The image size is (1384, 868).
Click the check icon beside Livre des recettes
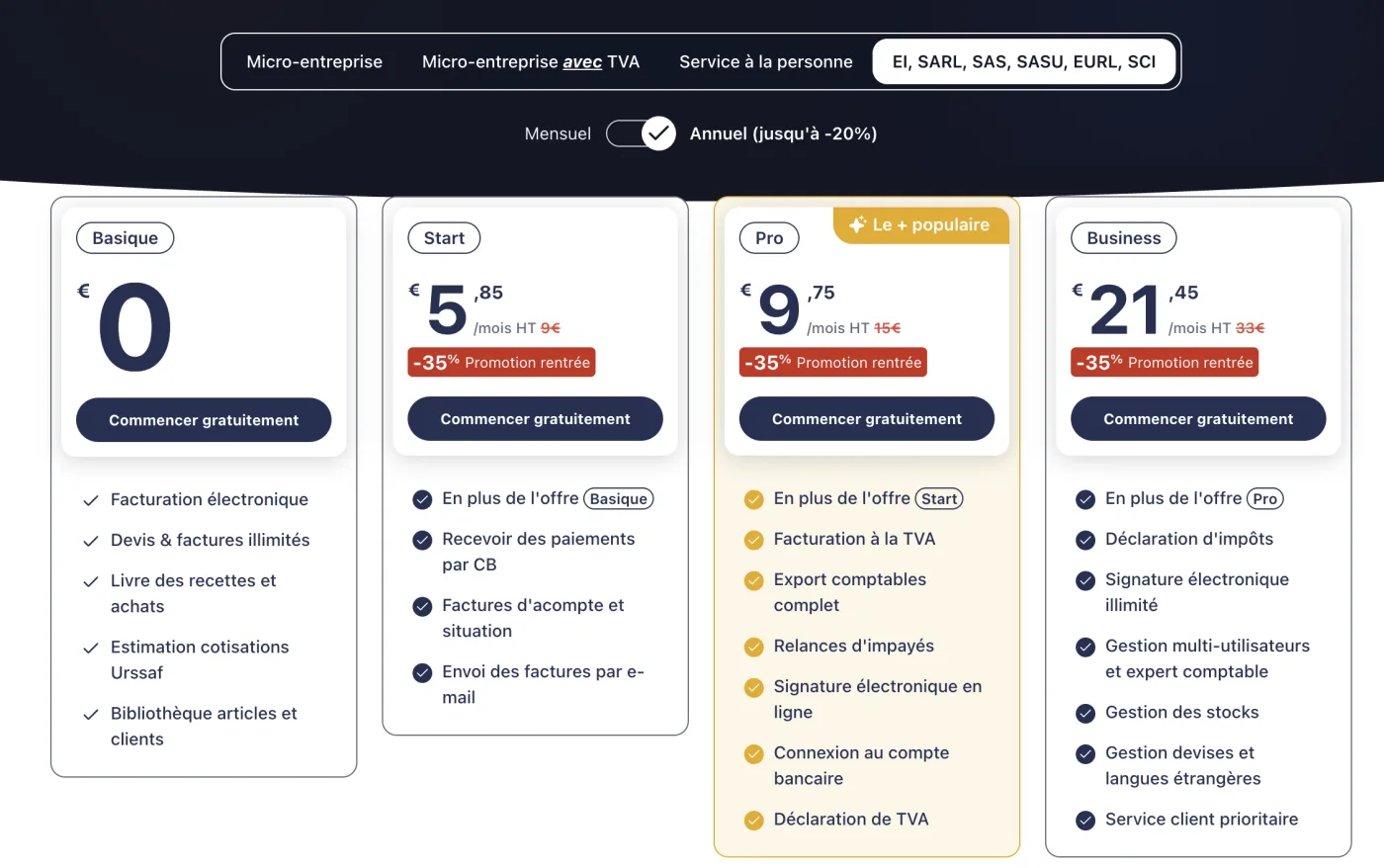pyautogui.click(x=91, y=581)
